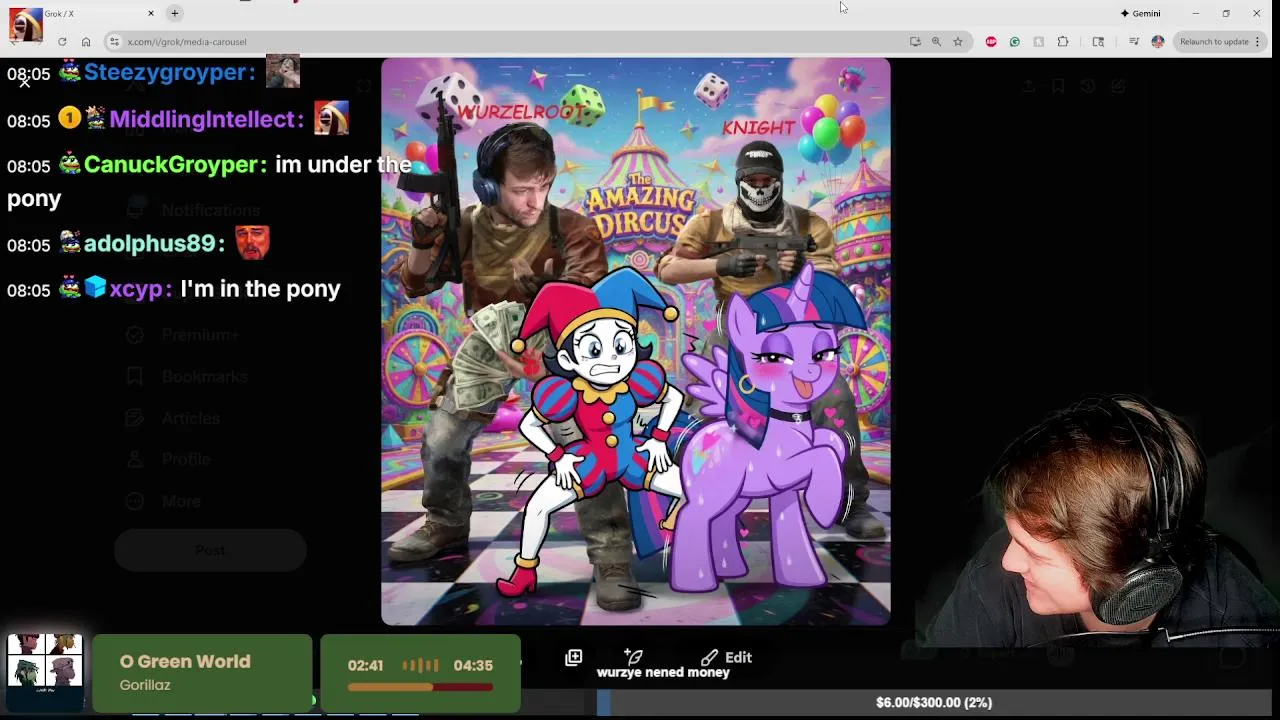Click the Gorillaz artist name
1280x720 pixels.
[x=145, y=685]
